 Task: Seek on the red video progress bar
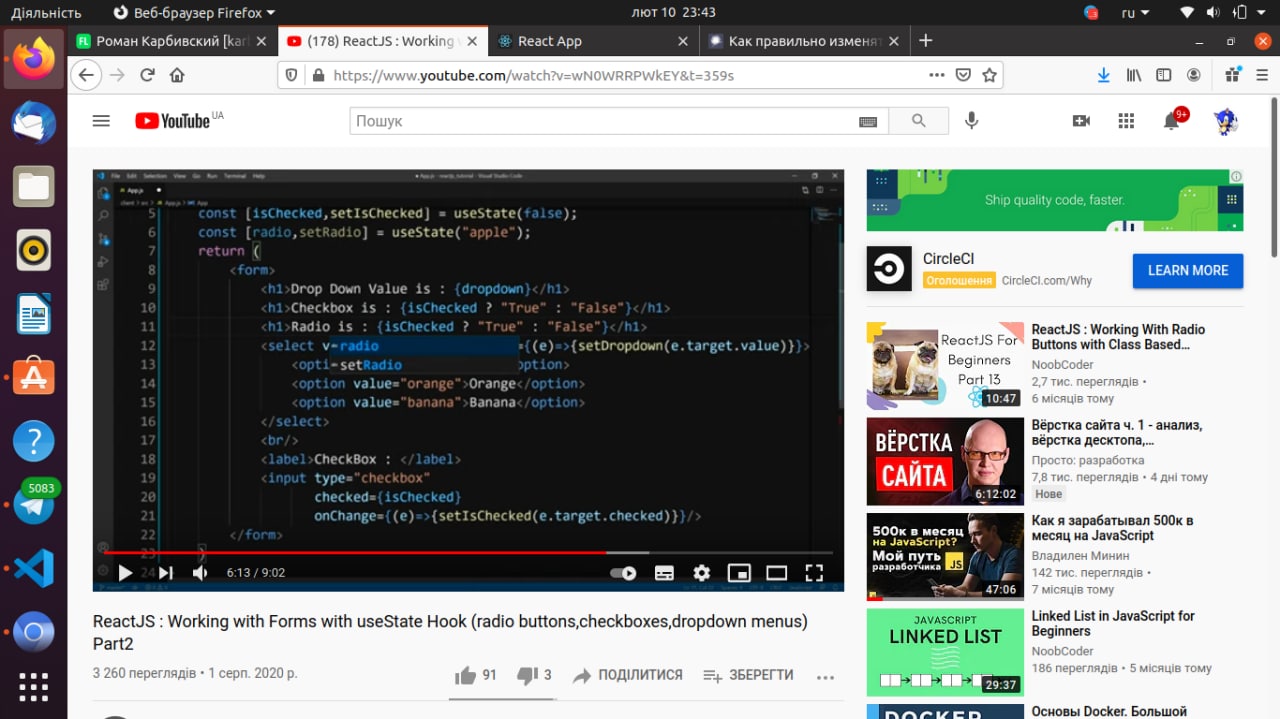(400, 552)
